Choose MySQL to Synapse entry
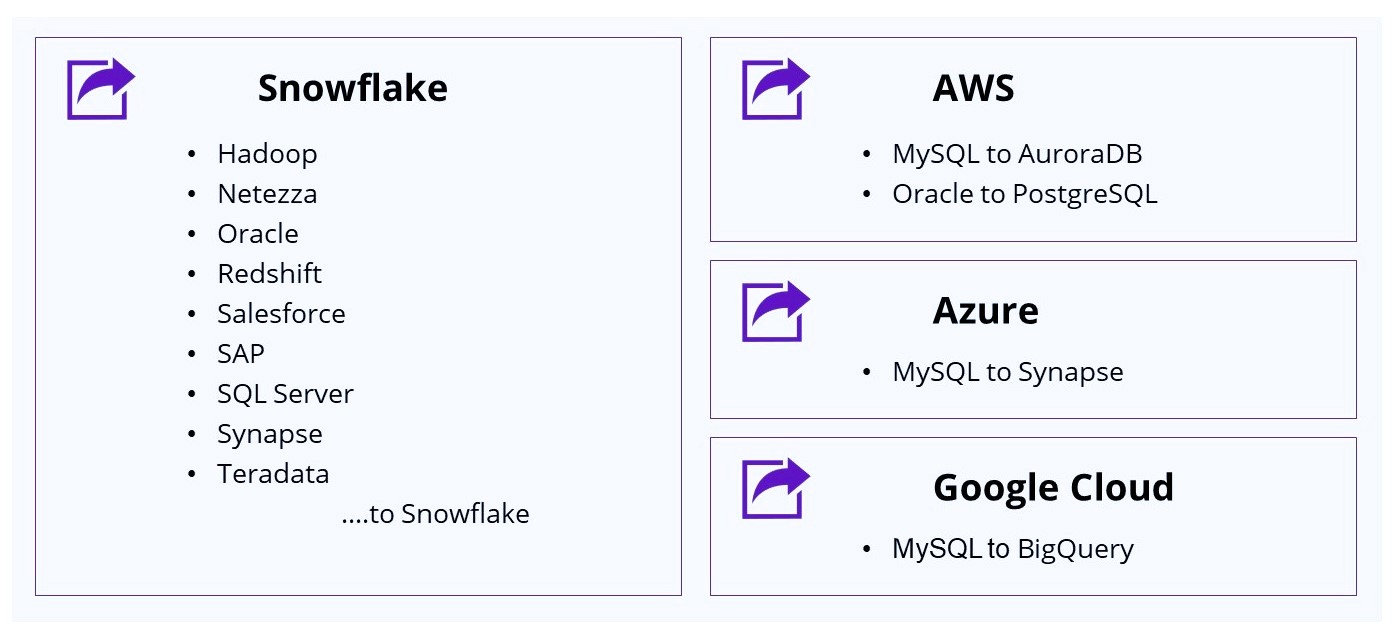 pyautogui.click(x=1007, y=372)
